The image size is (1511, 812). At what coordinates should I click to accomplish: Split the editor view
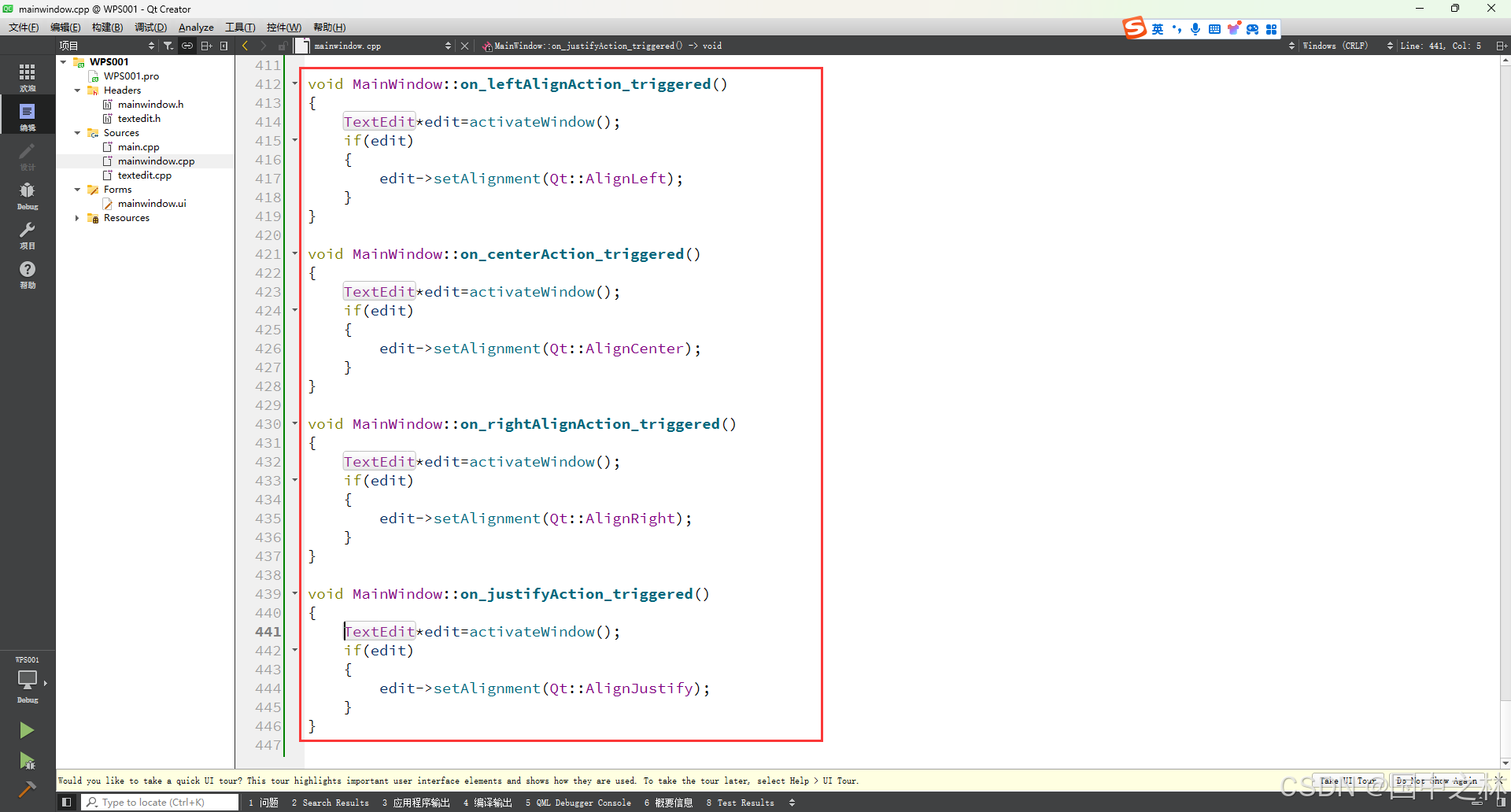1502,46
